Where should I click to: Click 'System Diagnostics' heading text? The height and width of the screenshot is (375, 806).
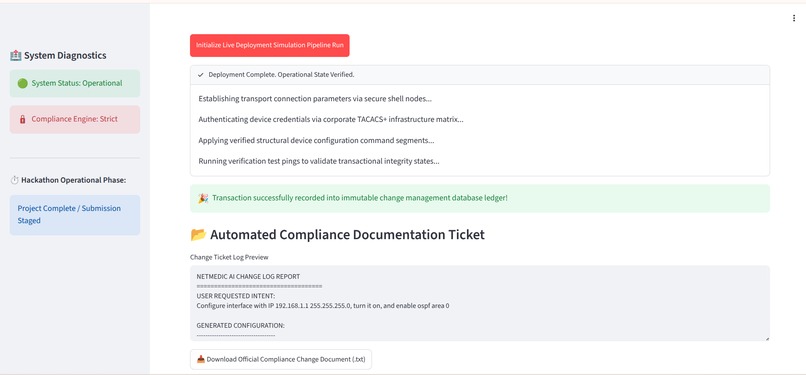click(x=65, y=55)
